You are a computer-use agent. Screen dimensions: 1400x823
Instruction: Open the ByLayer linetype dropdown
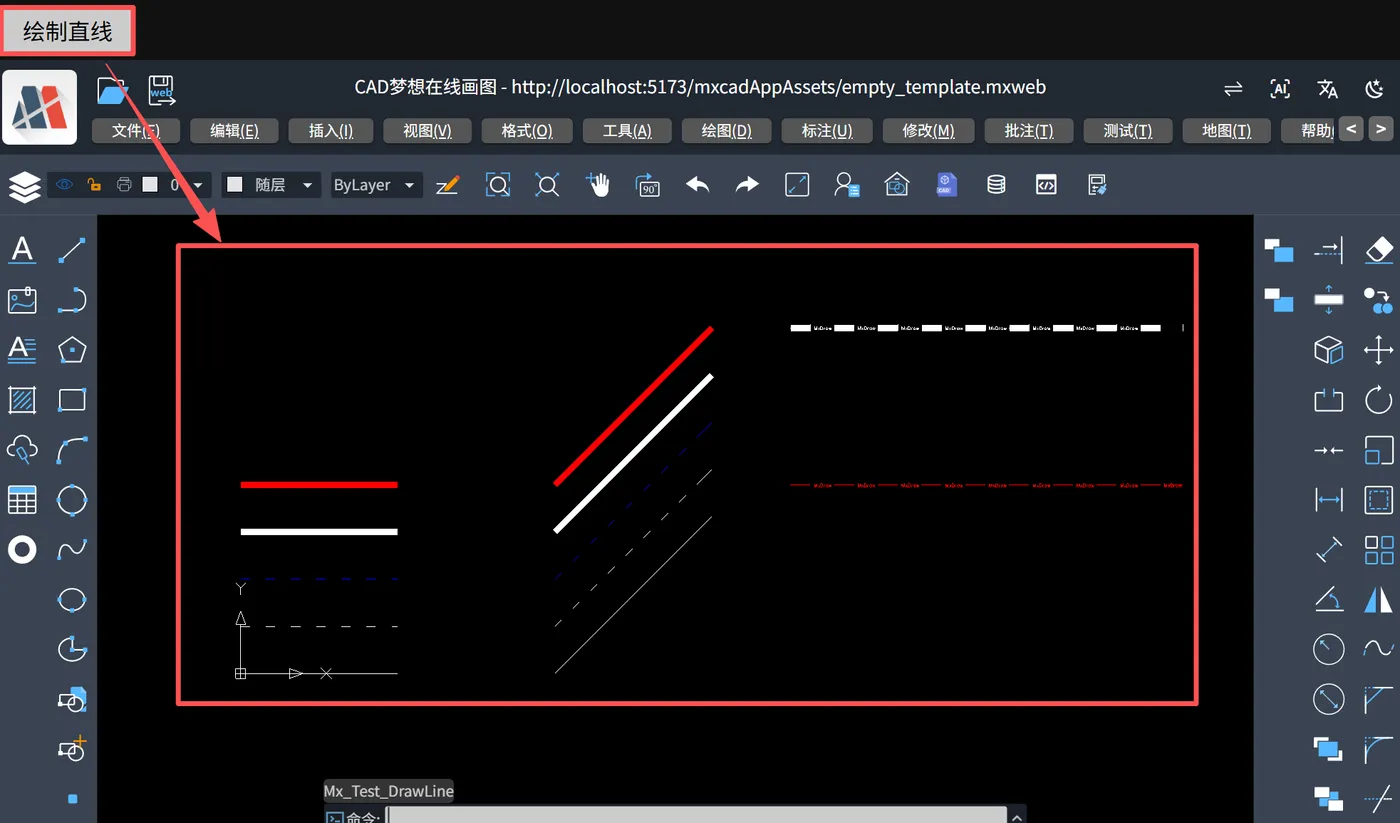click(x=377, y=185)
